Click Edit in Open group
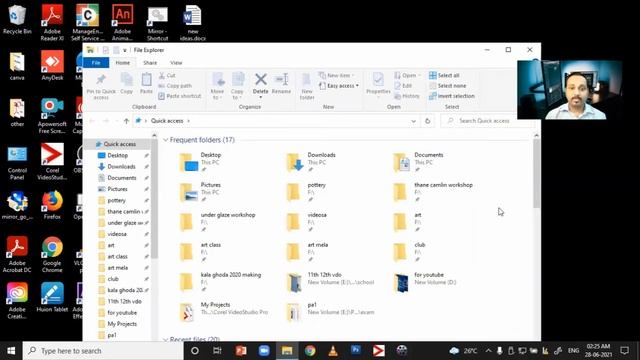Viewport: 640px width, 360px height. tap(403, 86)
